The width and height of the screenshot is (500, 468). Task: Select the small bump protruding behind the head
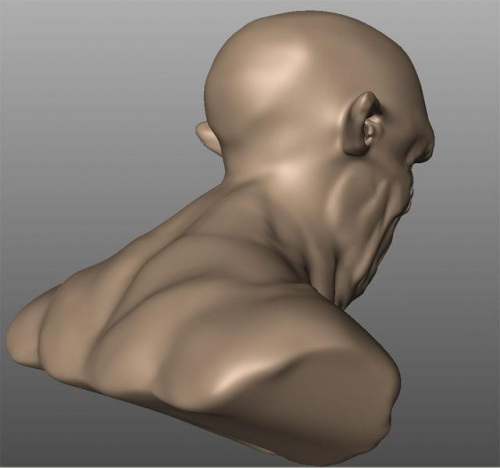coord(207,137)
